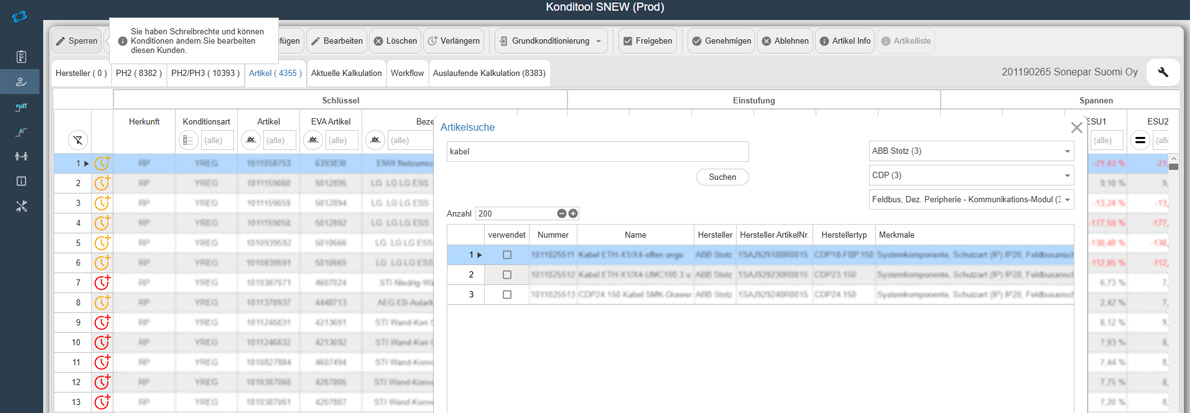The height and width of the screenshot is (413, 1190).
Task: Click the equals operator icon in ESU2 column
Action: click(x=1139, y=140)
